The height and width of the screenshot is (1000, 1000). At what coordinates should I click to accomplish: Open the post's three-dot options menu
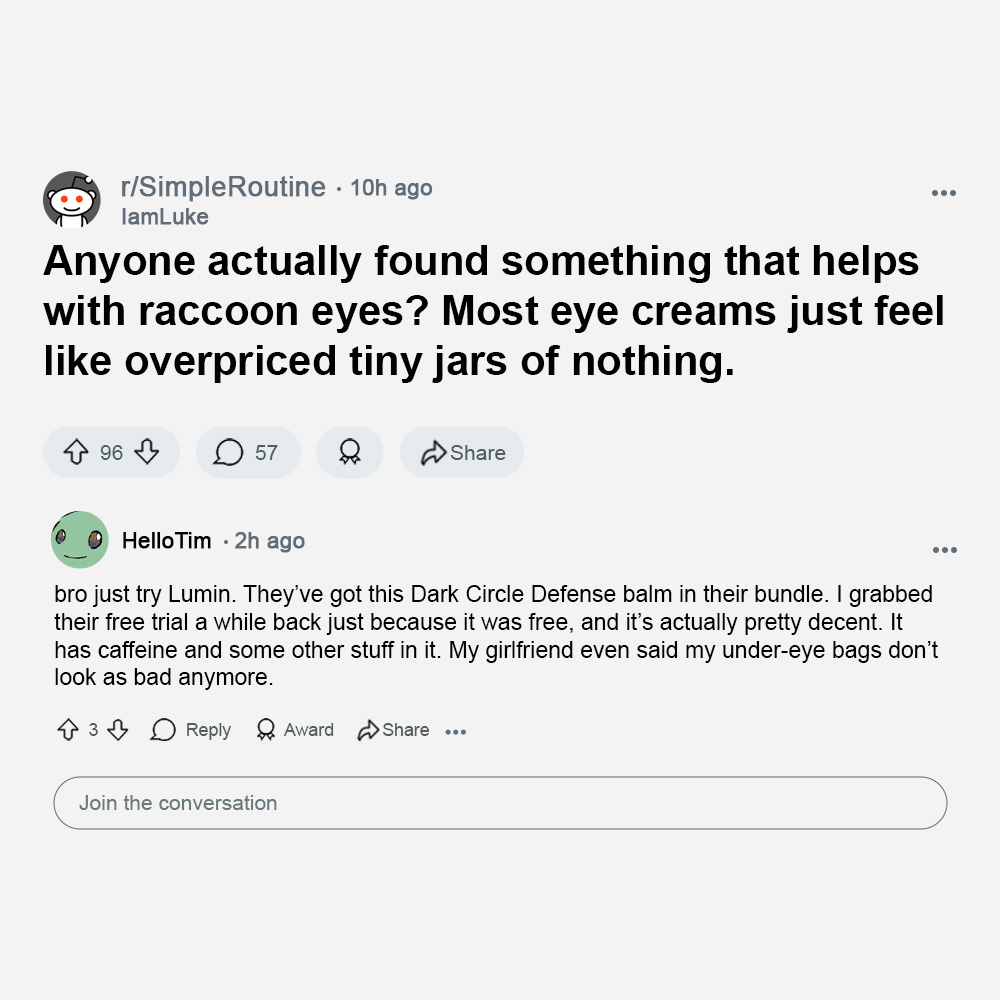(943, 193)
